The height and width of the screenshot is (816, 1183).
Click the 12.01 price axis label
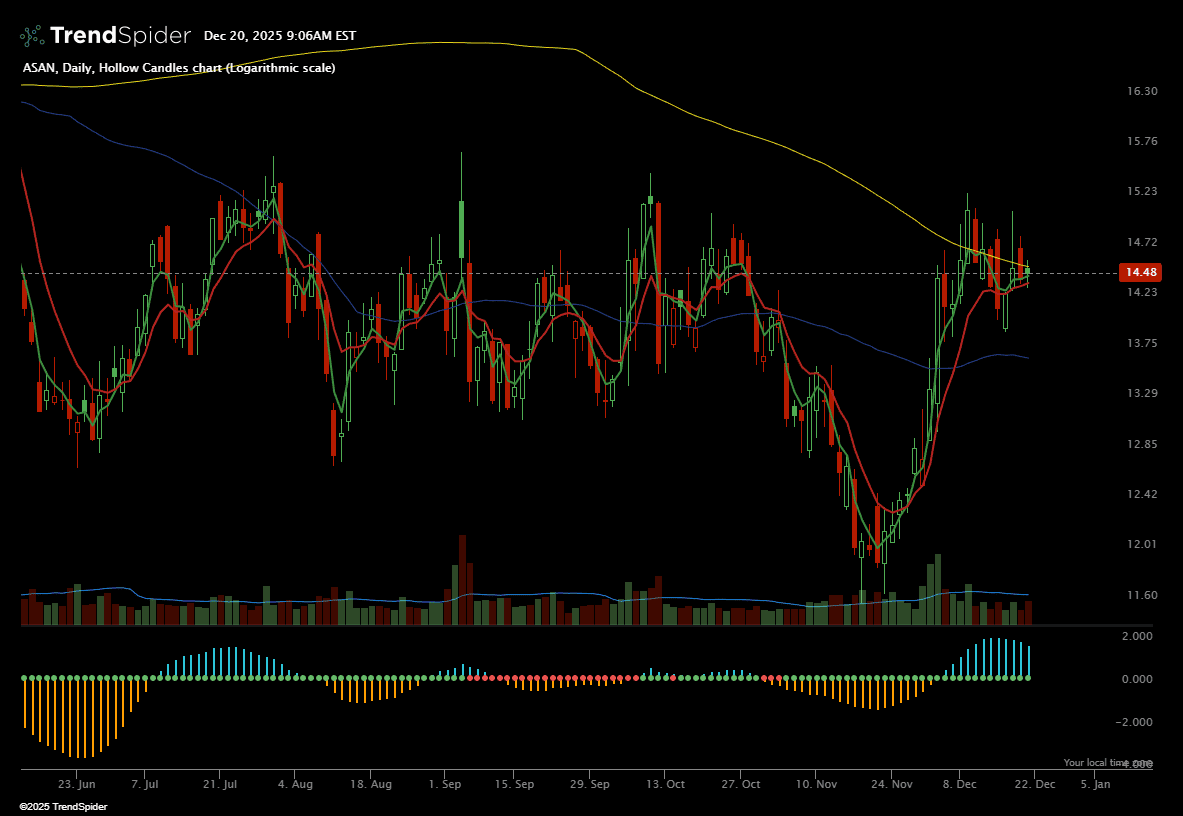point(1141,544)
